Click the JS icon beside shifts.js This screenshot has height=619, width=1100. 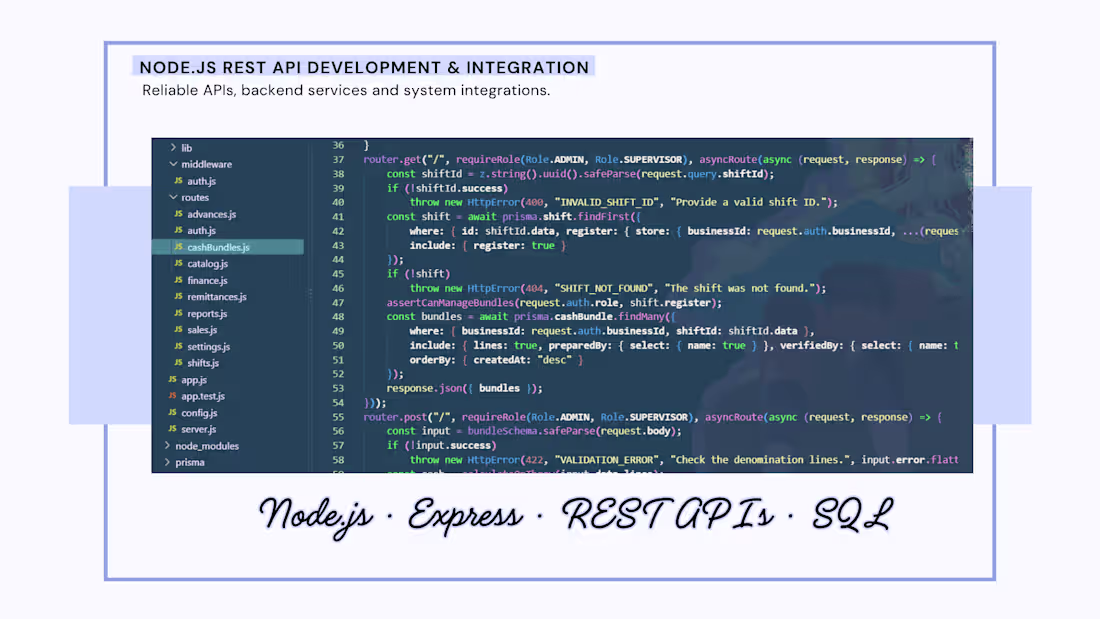coord(178,362)
